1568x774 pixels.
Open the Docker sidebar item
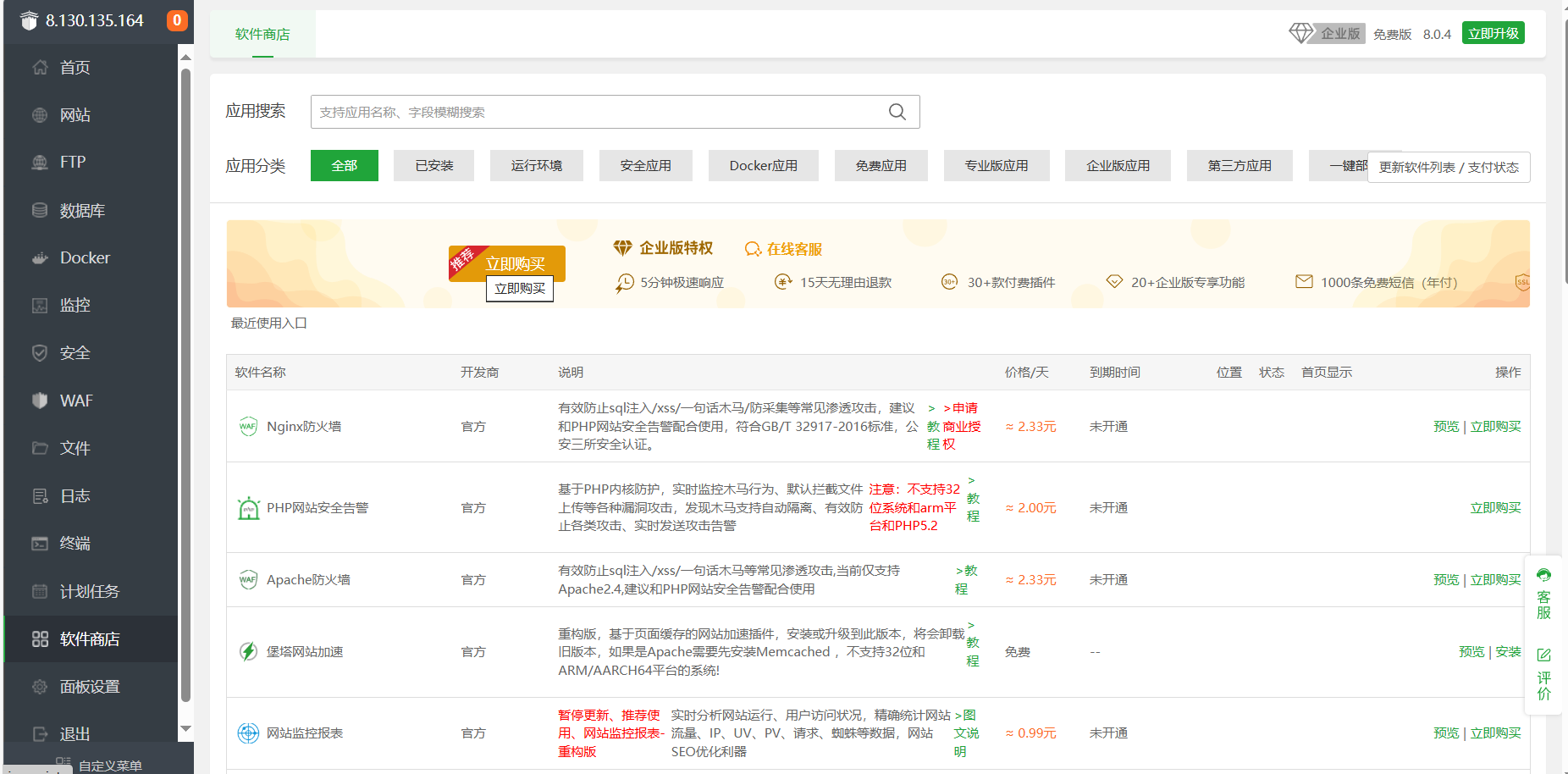(85, 258)
